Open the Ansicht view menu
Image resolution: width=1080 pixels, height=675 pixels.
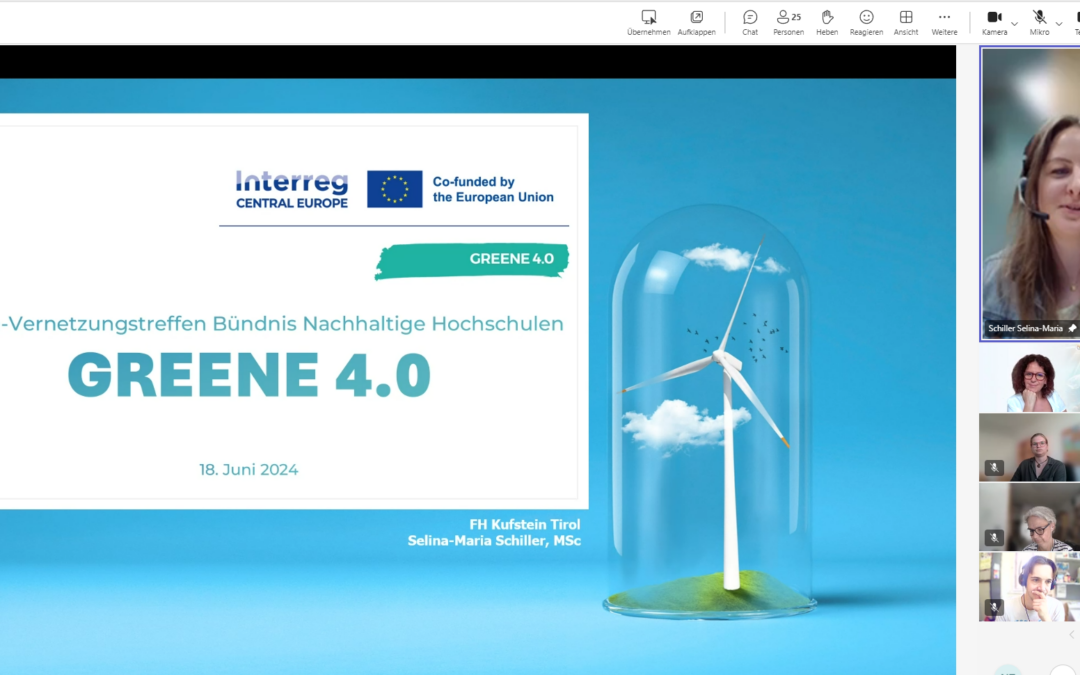pos(906,17)
